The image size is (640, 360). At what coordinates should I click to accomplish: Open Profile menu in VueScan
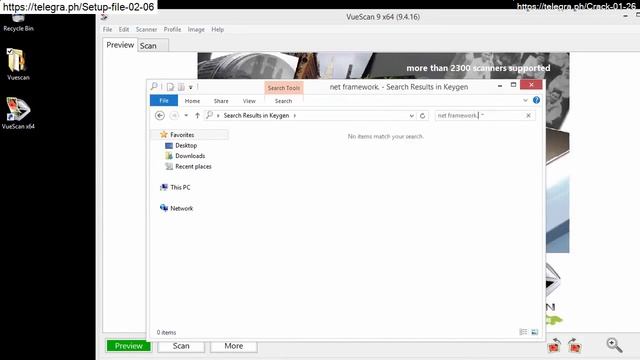172,29
